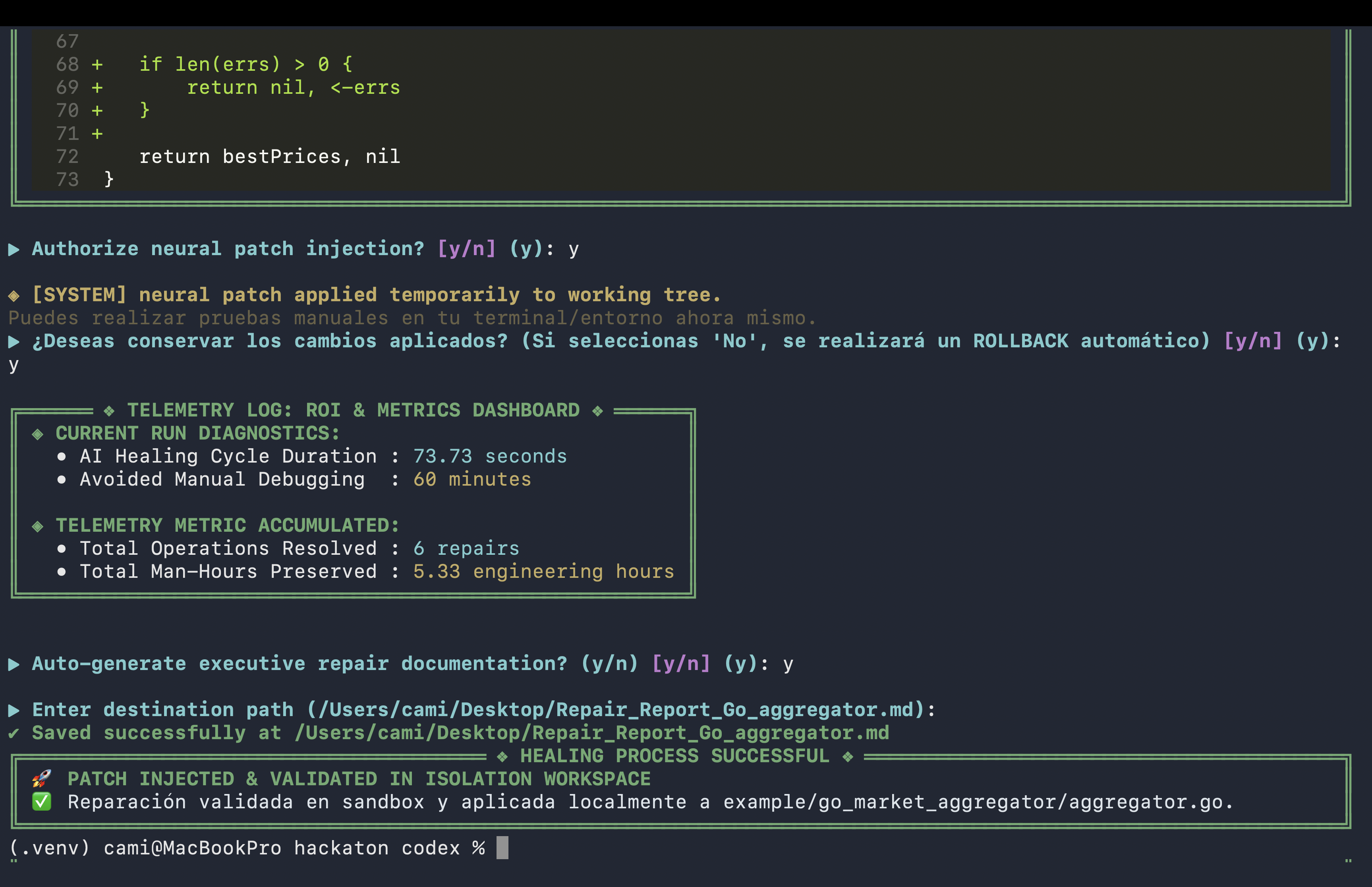Screen dimensions: 1372x887
Task: Click the terminal cursor at the shell prompt
Action: [502, 848]
